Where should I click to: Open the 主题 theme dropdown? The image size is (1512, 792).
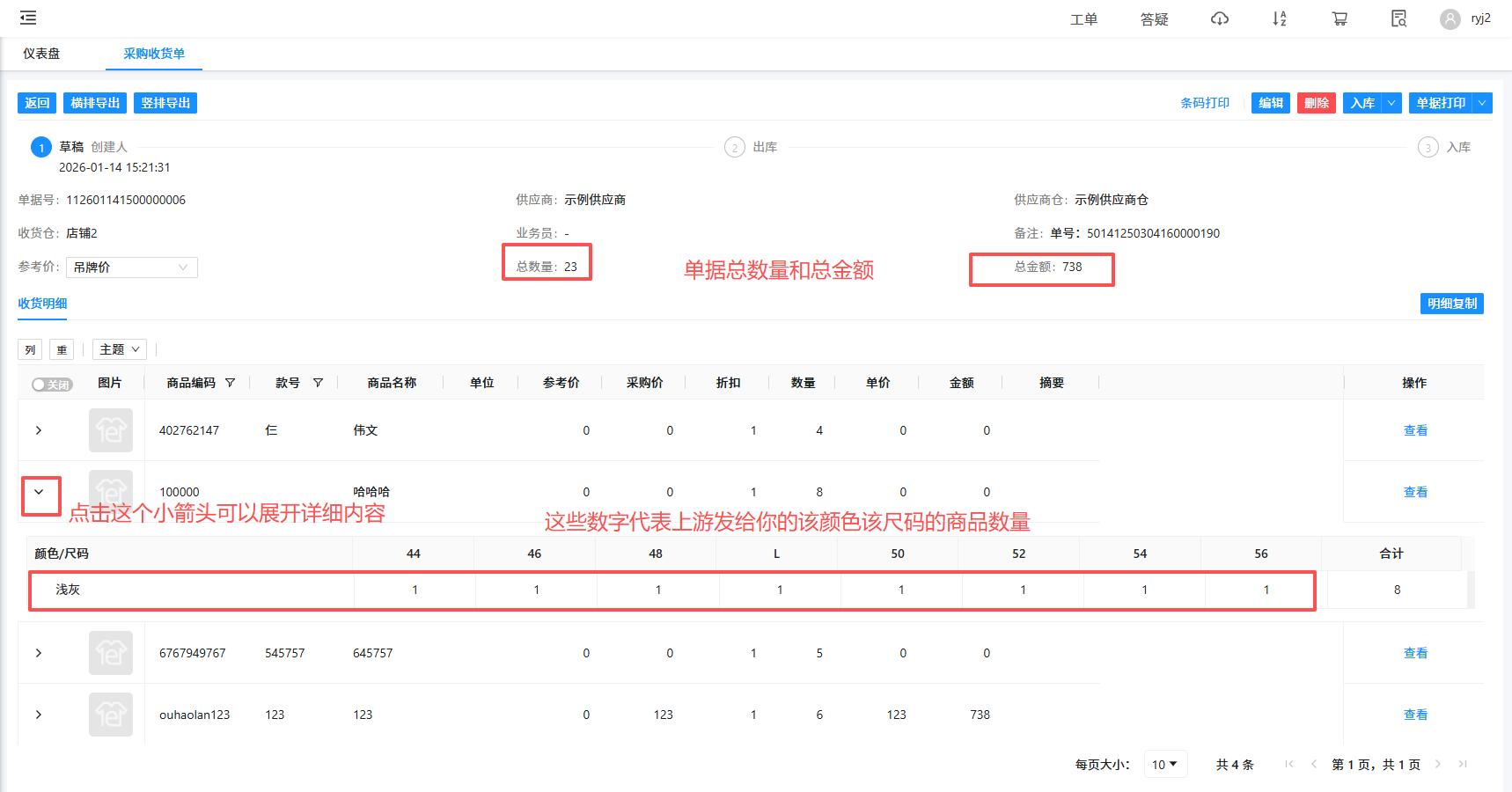click(x=120, y=349)
